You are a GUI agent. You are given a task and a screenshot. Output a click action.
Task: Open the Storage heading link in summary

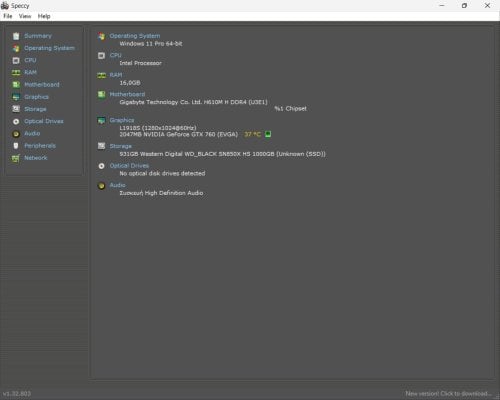coord(121,146)
